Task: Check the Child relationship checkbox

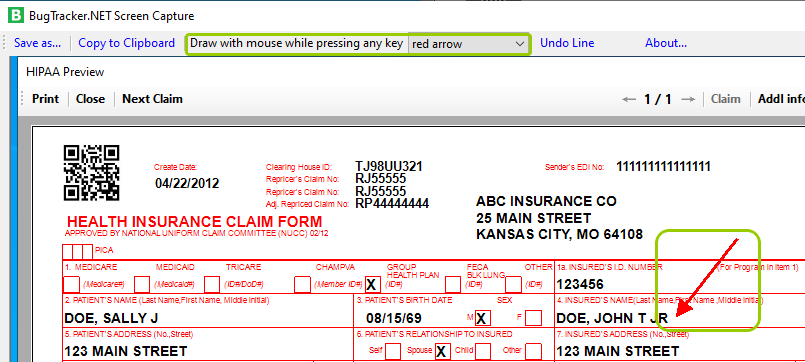Action: (x=483, y=351)
